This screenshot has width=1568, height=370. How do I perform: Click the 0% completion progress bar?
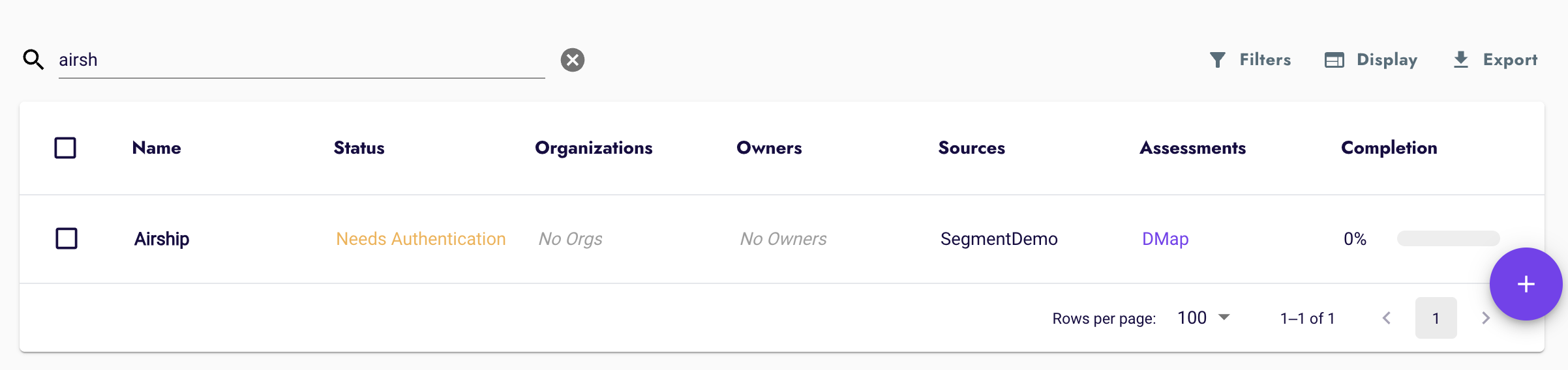click(1448, 238)
